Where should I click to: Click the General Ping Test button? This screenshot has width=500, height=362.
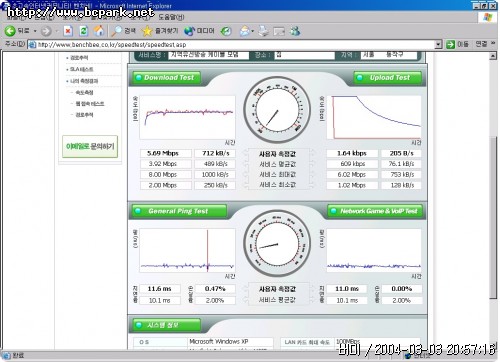179,211
